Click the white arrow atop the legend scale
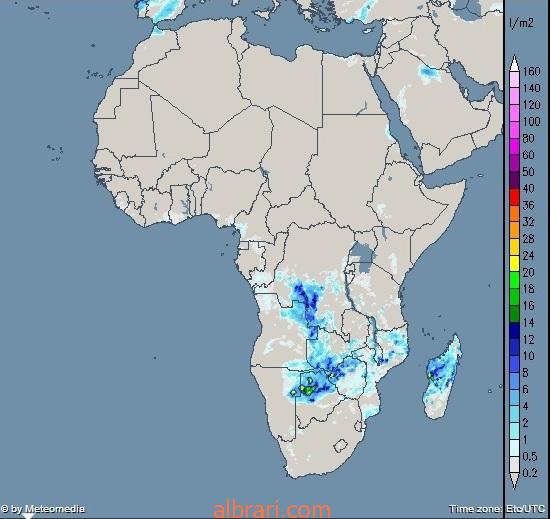 pos(514,63)
